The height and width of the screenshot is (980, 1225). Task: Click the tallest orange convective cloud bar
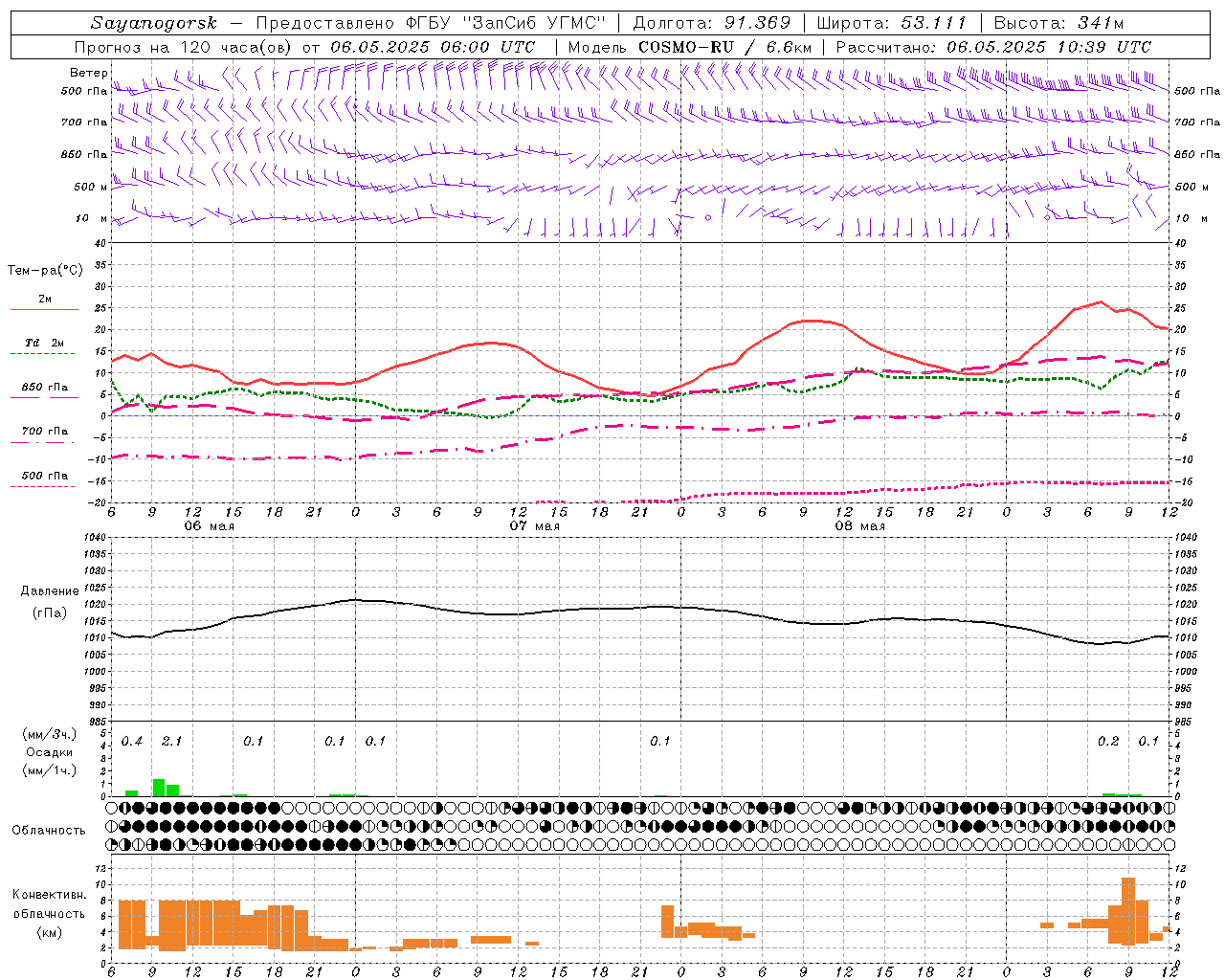click(x=1128, y=912)
